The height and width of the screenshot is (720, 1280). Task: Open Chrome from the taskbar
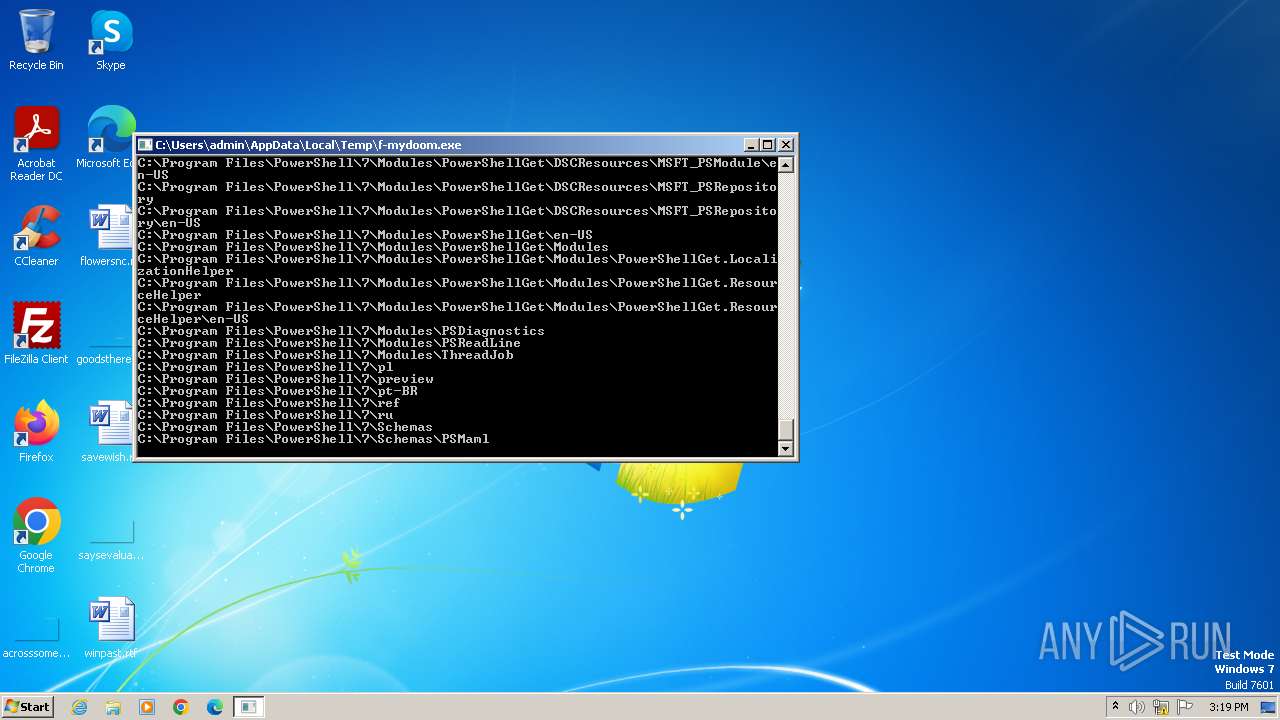(181, 707)
